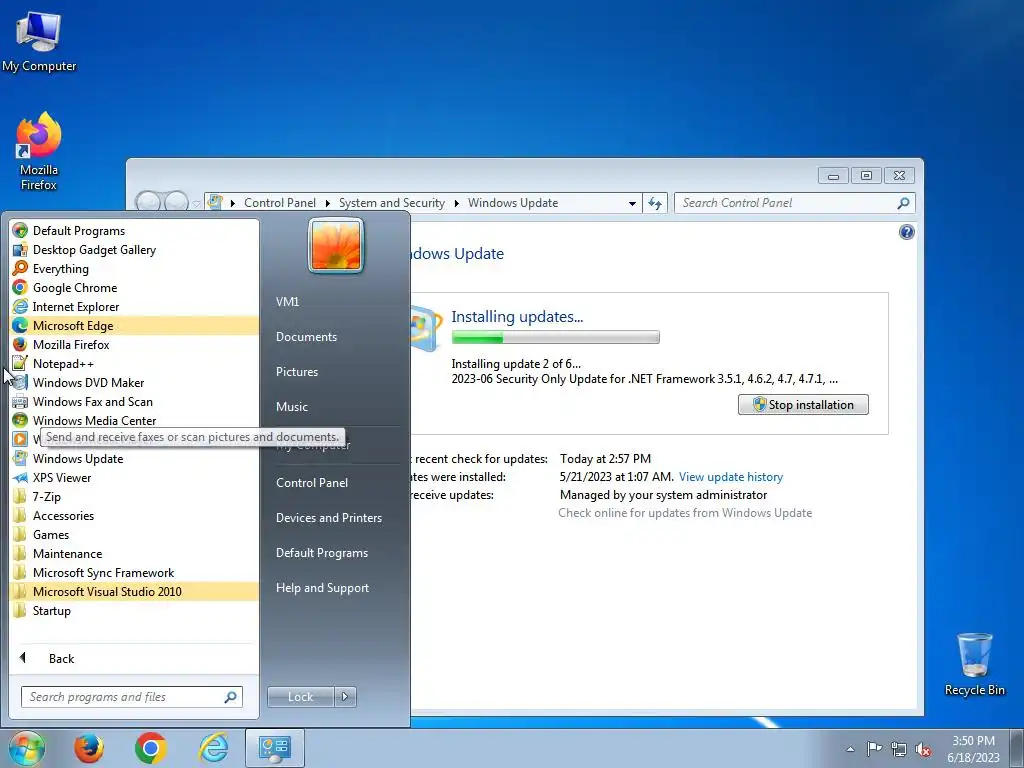Click the Lock button

[300, 697]
